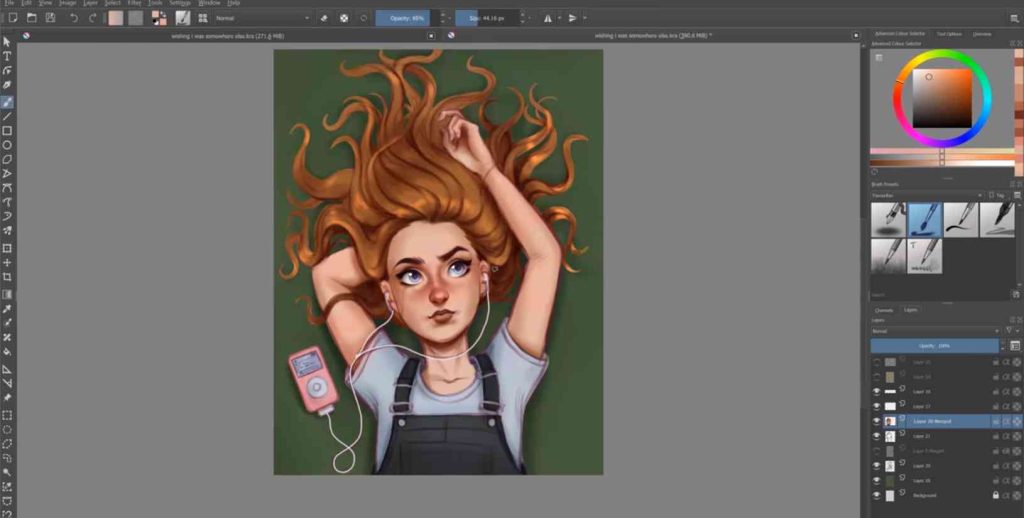Open the Filter menu

point(135,3)
